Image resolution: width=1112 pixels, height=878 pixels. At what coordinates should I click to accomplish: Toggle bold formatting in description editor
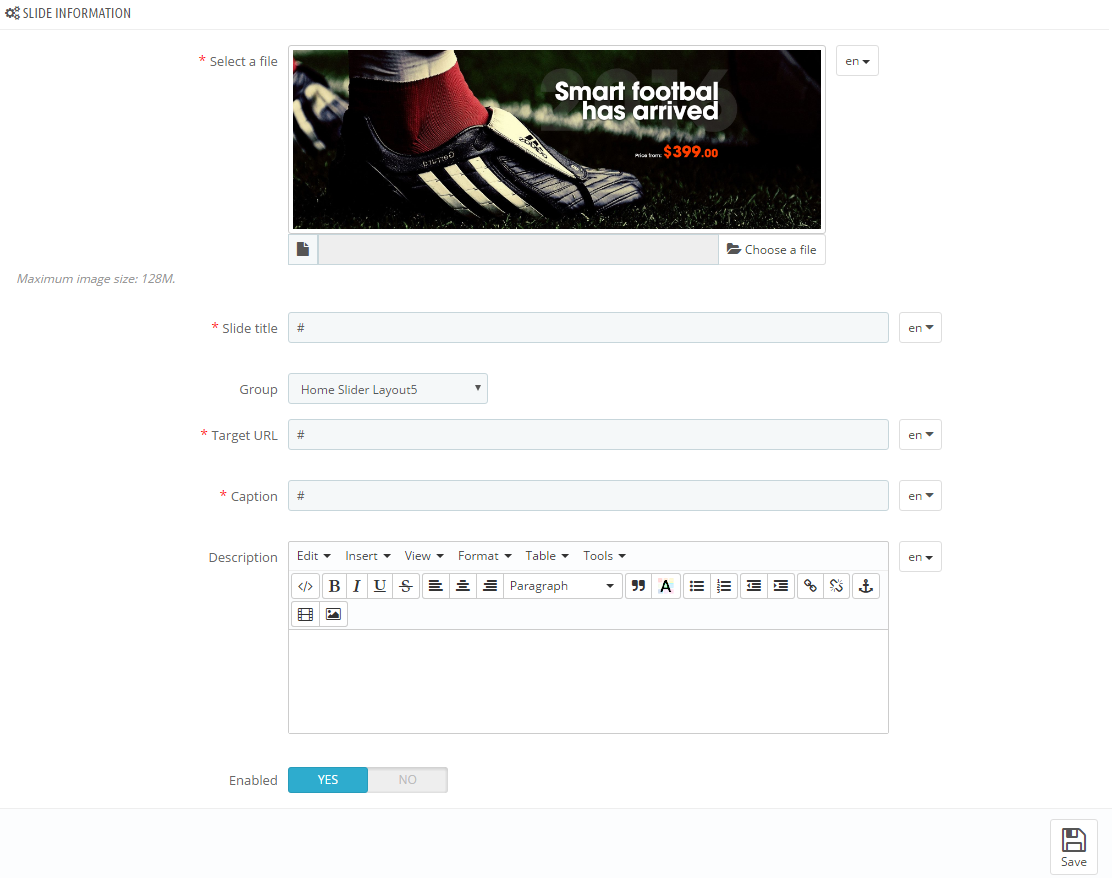[335, 586]
